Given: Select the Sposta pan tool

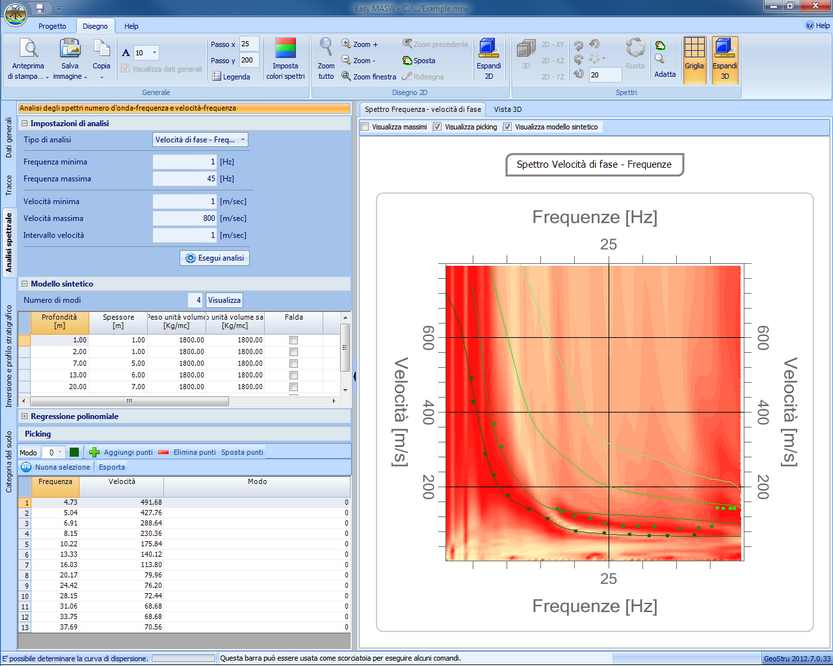Looking at the screenshot, I should point(419,61).
